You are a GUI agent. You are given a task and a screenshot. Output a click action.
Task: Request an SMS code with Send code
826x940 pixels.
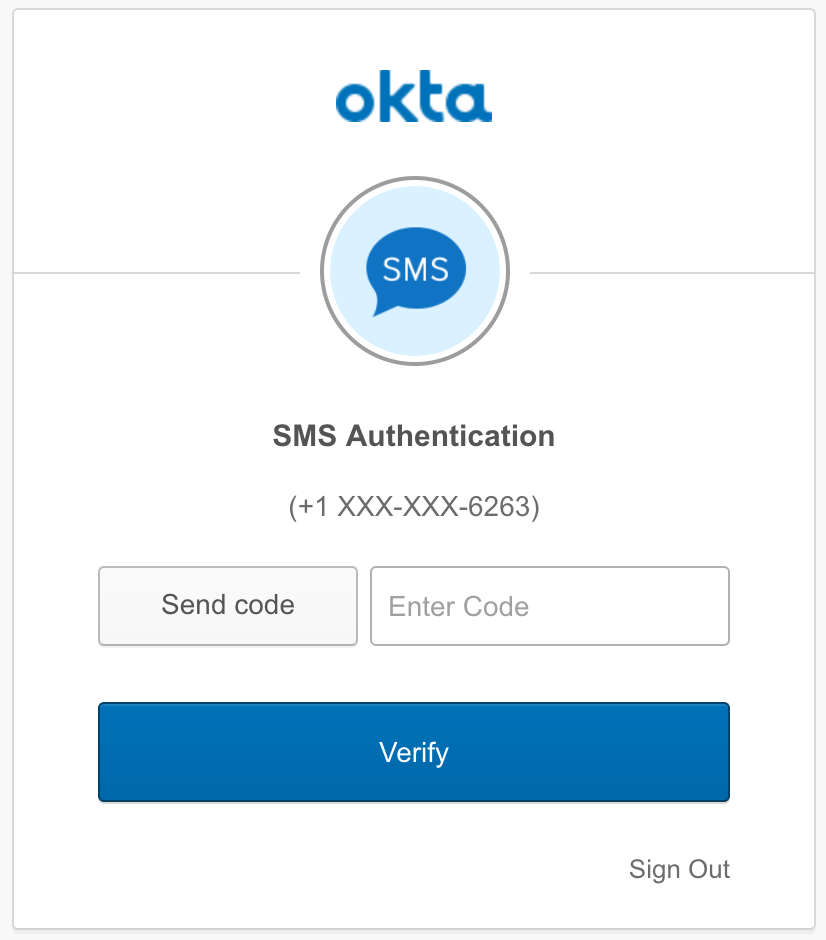pyautogui.click(x=228, y=605)
